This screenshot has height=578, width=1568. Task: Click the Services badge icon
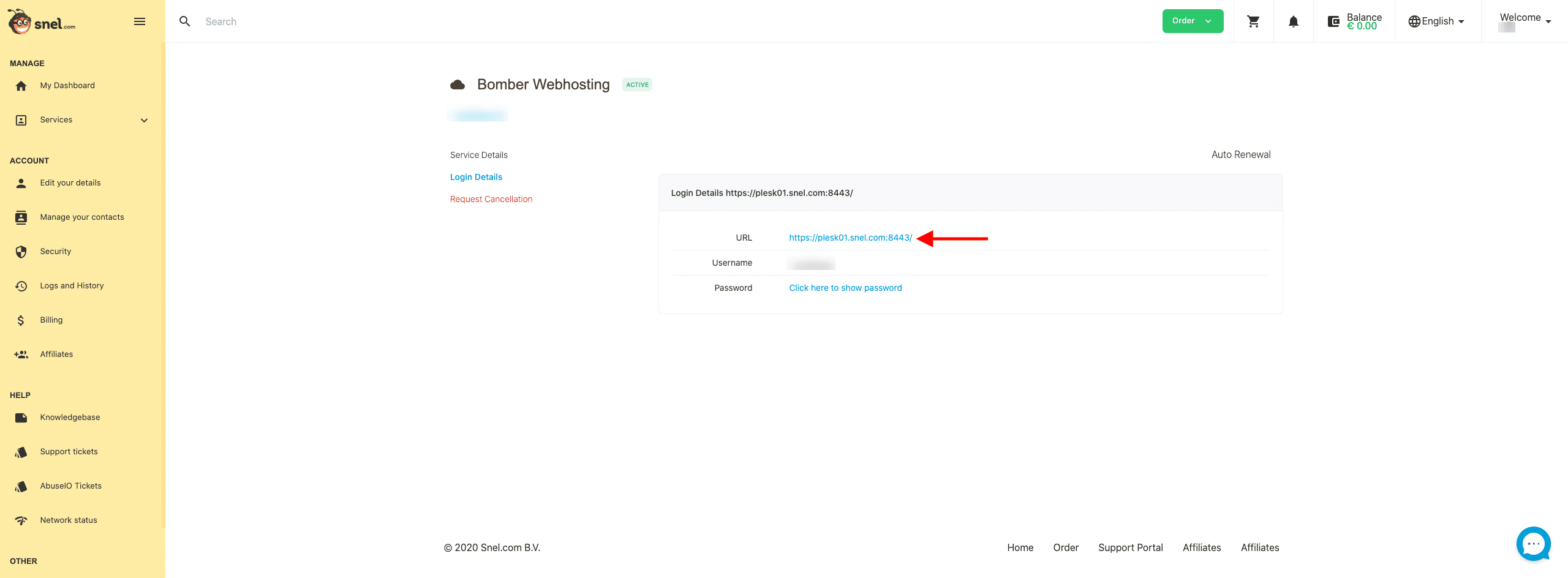pyautogui.click(x=21, y=120)
